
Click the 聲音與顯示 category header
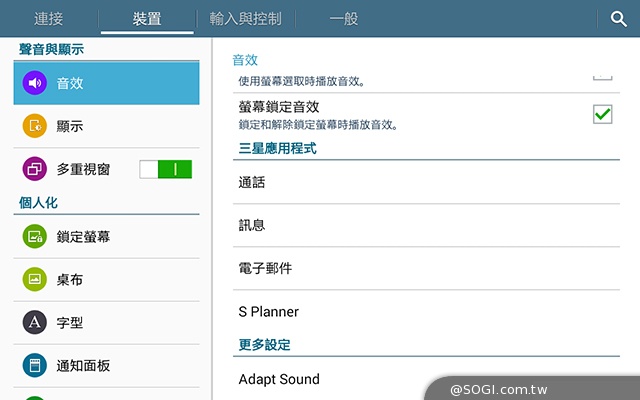click(x=51, y=49)
